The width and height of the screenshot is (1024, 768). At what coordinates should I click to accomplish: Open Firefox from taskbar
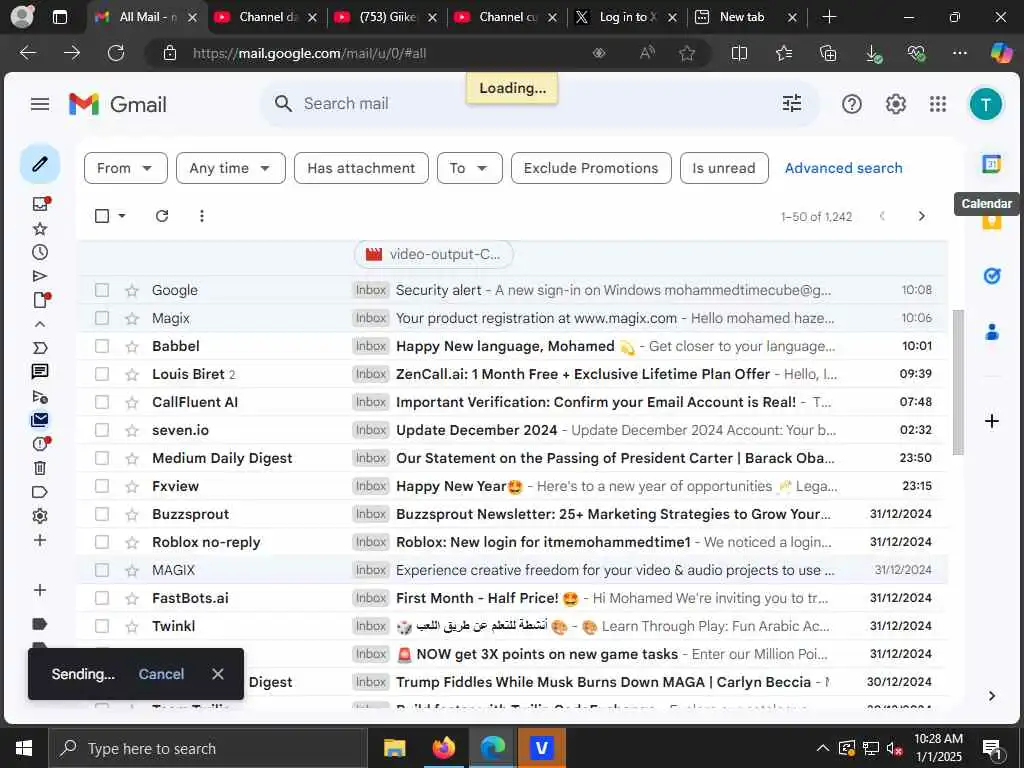point(443,748)
